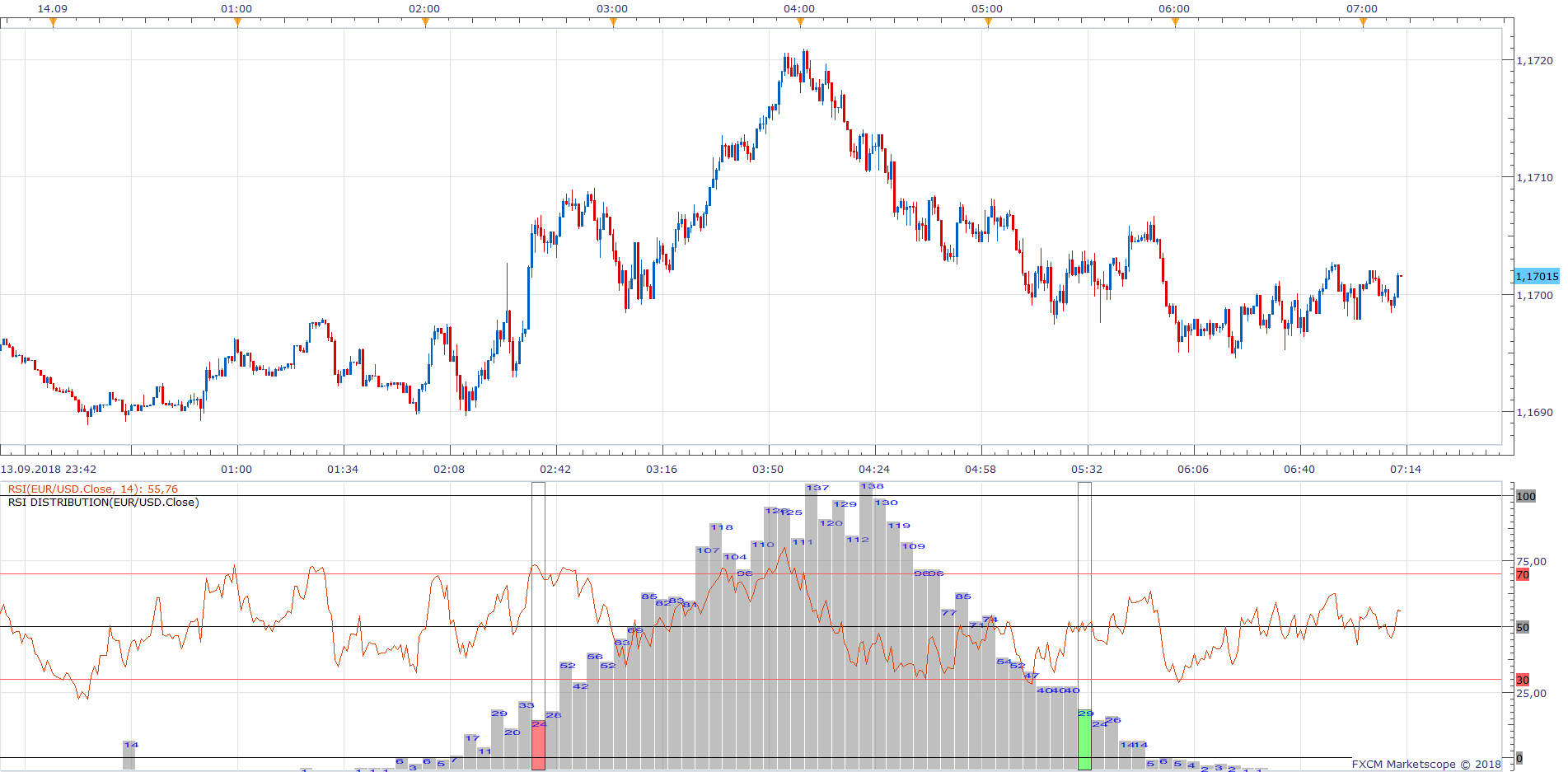Image resolution: width=1568 pixels, height=772 pixels.
Task: Click the gray 50 midline level tag
Action: point(1523,627)
